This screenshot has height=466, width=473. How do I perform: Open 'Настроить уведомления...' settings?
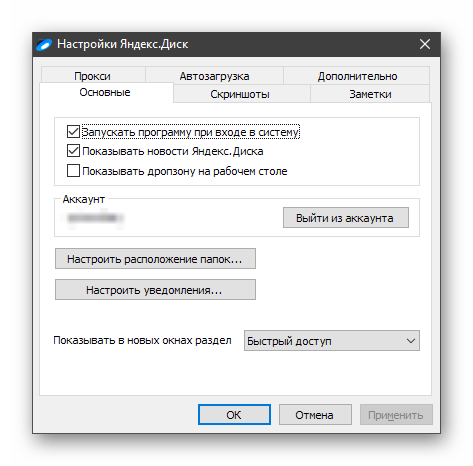tap(155, 290)
